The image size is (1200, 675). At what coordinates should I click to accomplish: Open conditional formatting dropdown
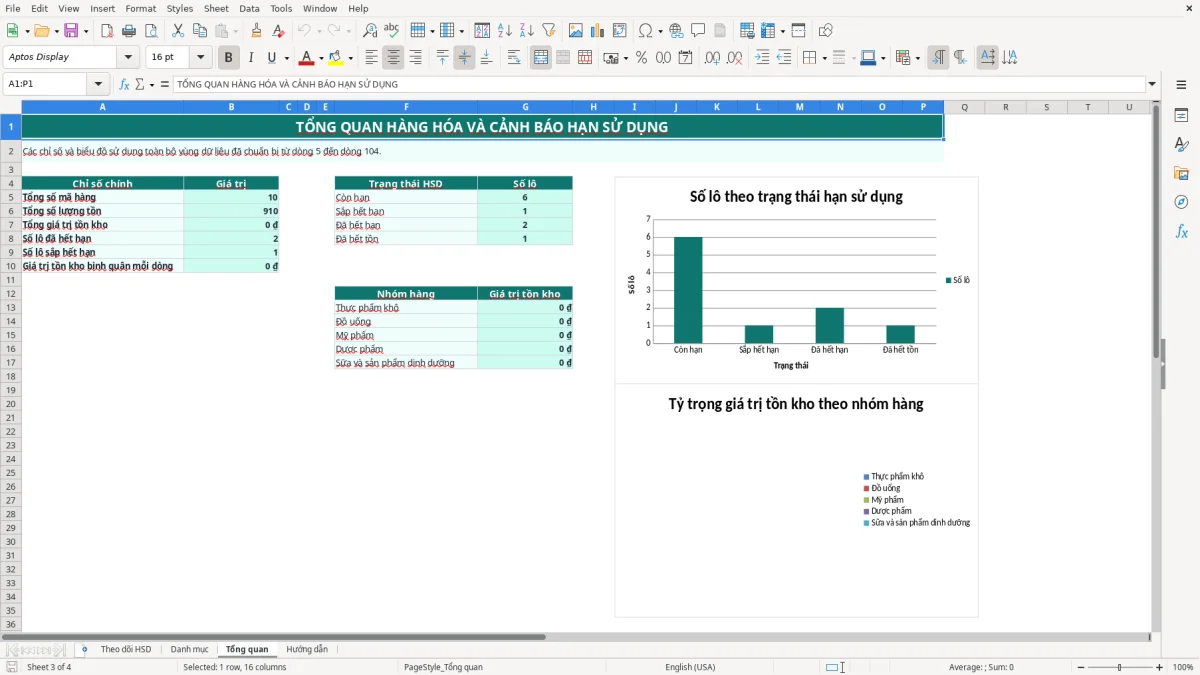tap(917, 58)
